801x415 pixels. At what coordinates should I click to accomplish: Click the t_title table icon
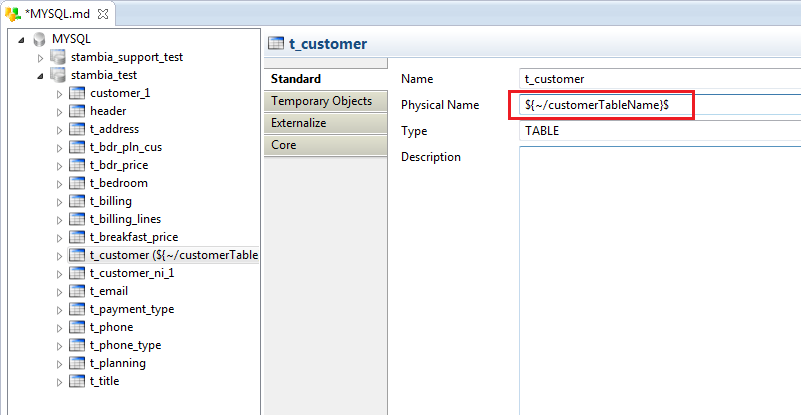[x=77, y=381]
